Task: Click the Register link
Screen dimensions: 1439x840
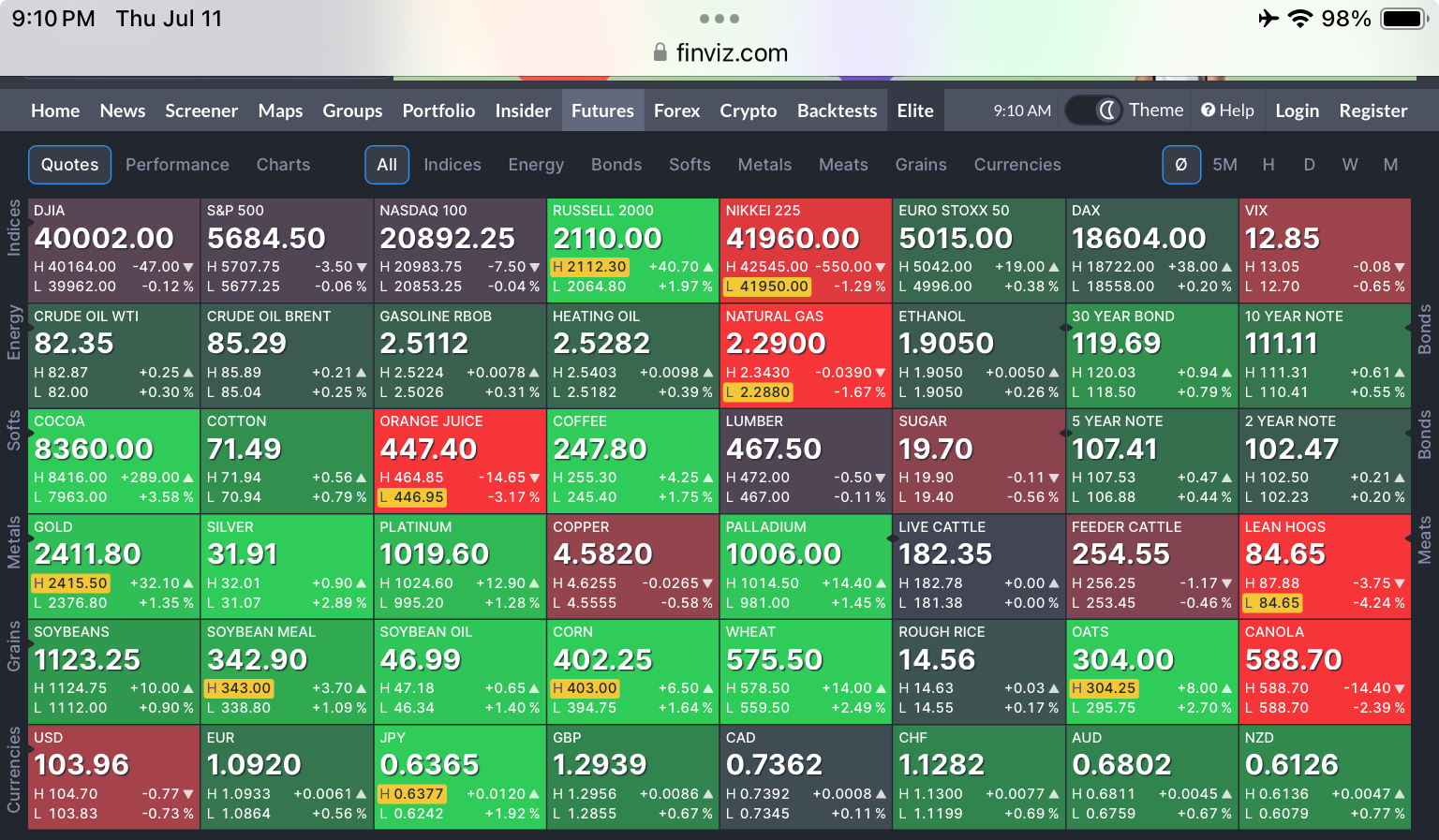Action: point(1372,111)
